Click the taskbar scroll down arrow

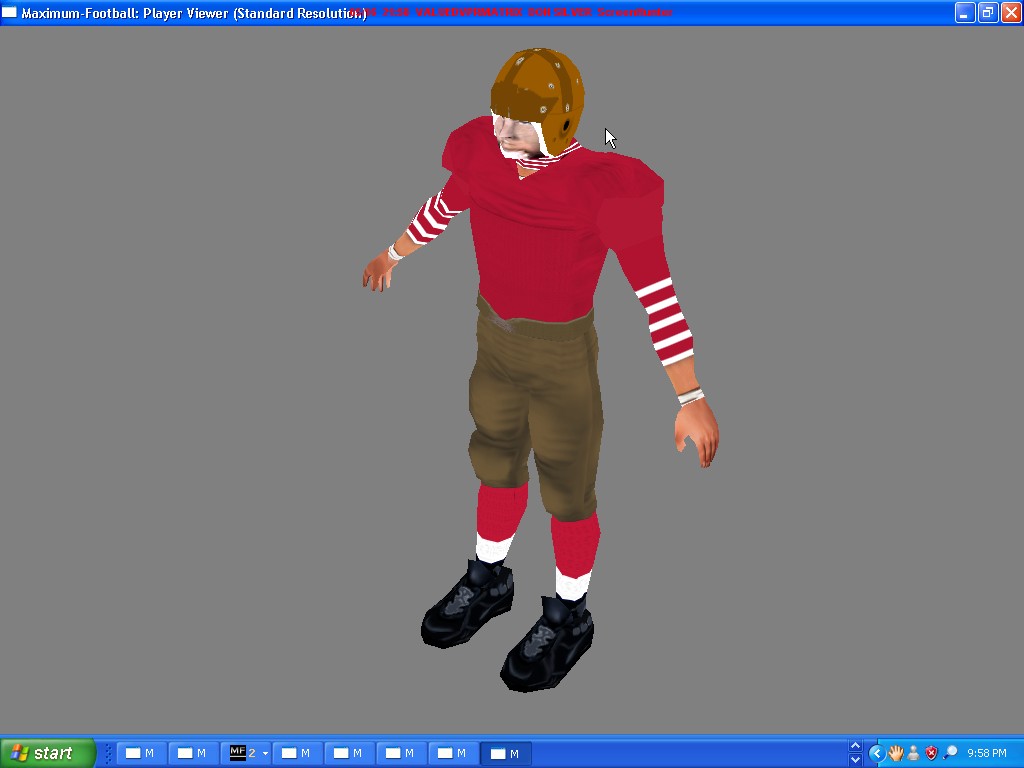855,760
